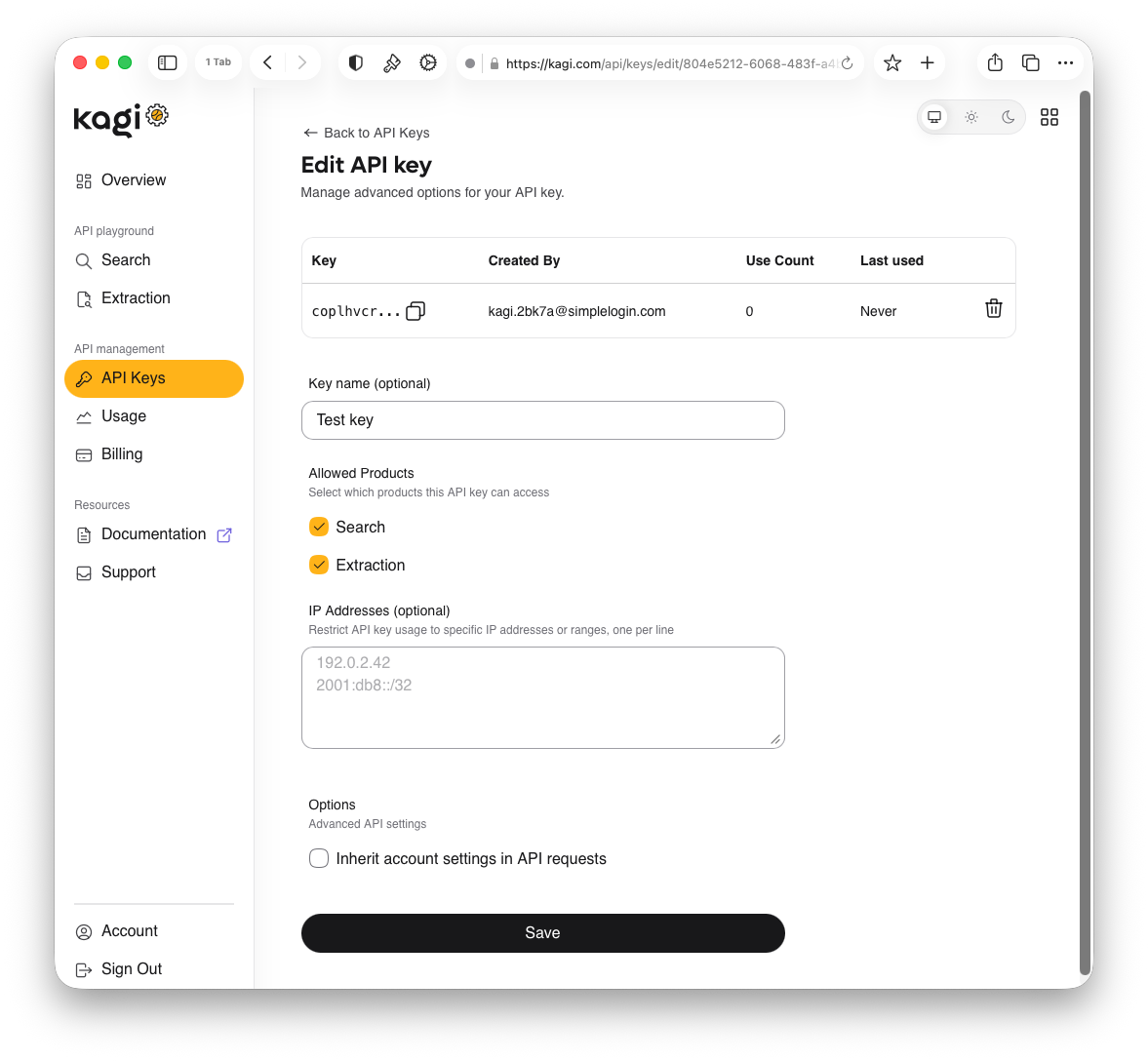Click the kagi.2bk7a@simplelogin.com cell
The image size is (1148, 1061).
(x=577, y=311)
